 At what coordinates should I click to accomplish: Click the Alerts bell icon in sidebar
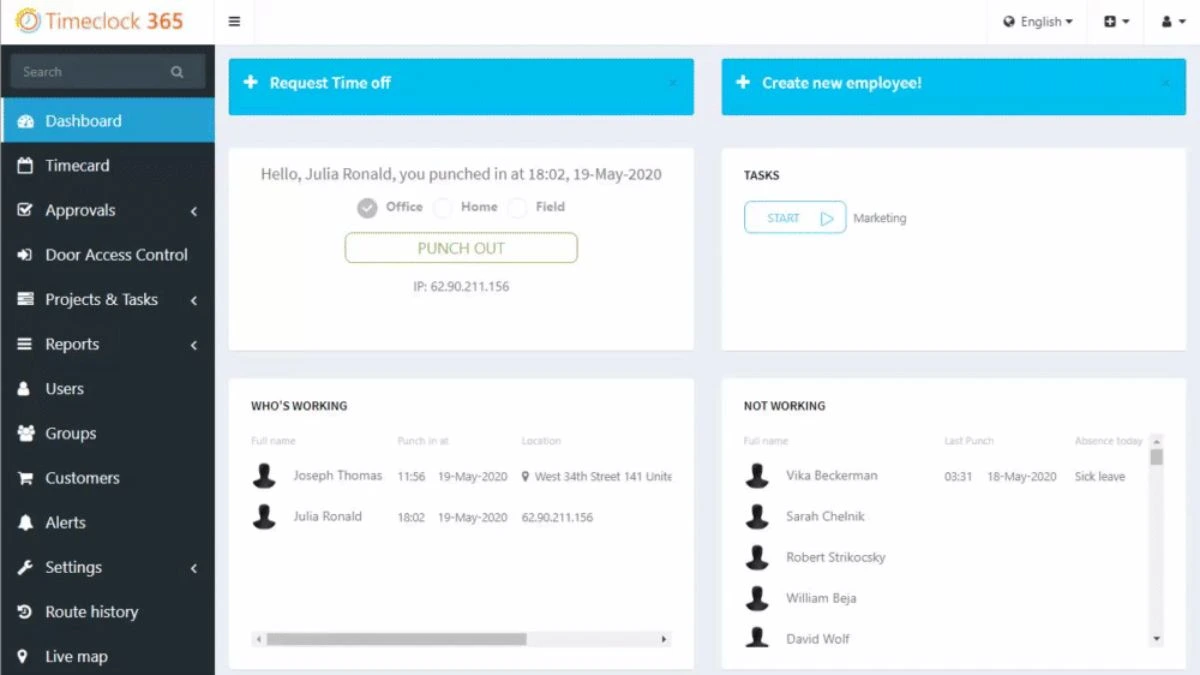[x=25, y=523]
